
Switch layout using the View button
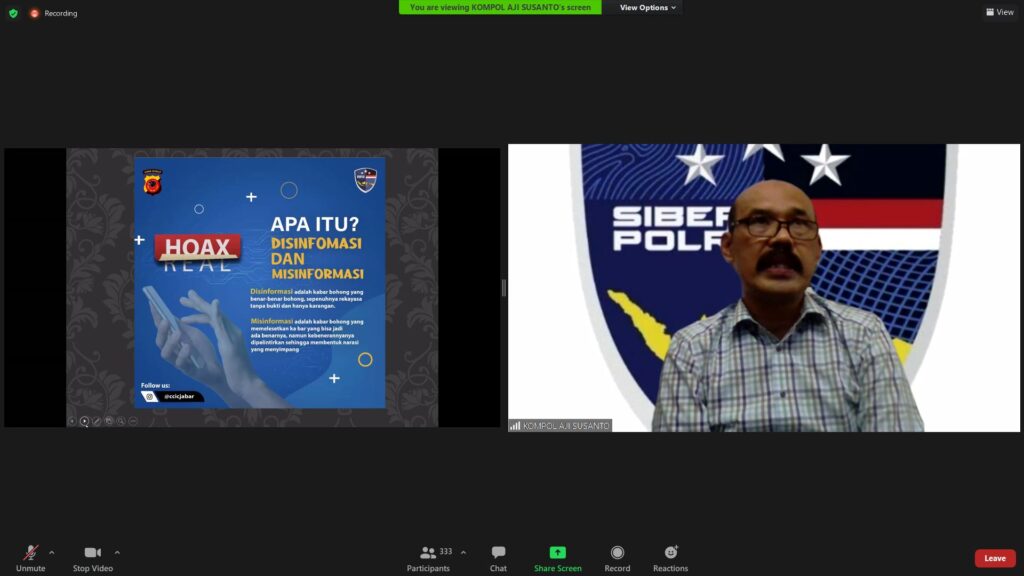(999, 12)
